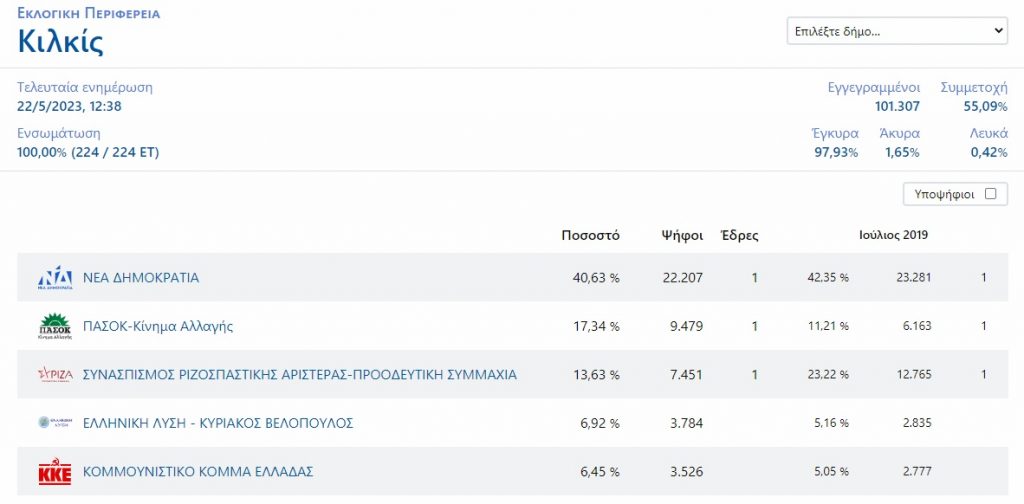Open the Επιλέξτε δήμο dropdown
The image size is (1024, 504).
(x=896, y=32)
